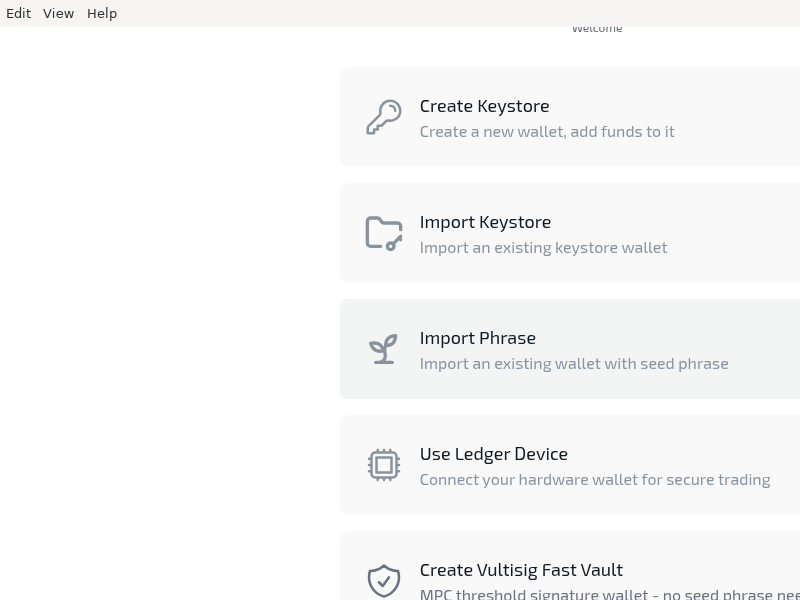The image size is (800, 600).
Task: Click the chip icon for Use Ledger Device
Action: [384, 465]
